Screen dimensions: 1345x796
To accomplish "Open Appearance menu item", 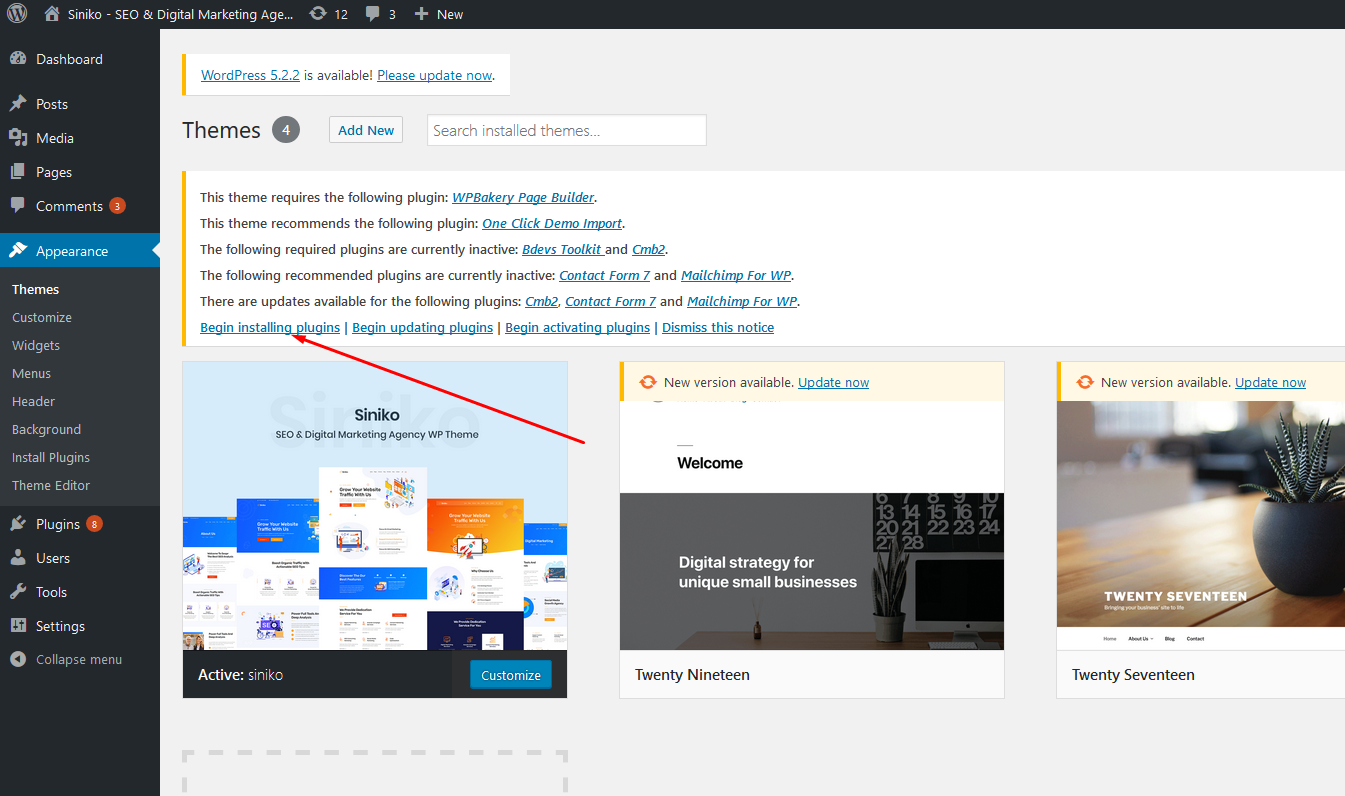I will pos(80,251).
